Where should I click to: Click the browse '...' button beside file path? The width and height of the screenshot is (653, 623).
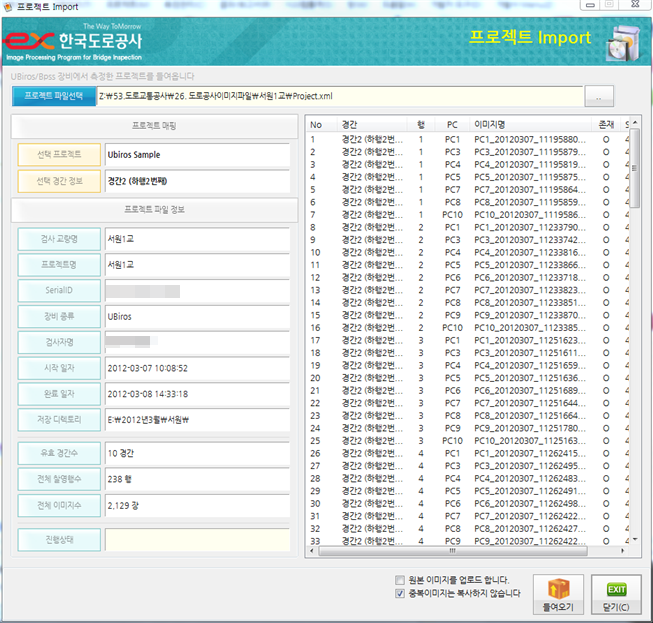tap(599, 96)
